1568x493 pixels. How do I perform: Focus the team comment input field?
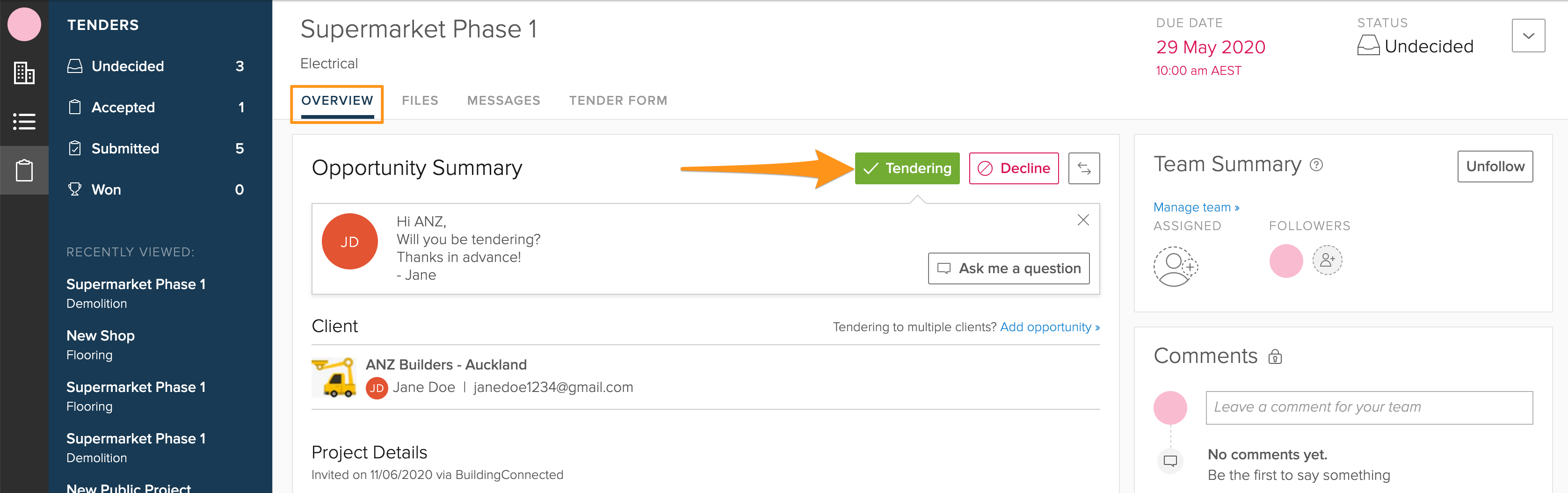[x=1369, y=407]
